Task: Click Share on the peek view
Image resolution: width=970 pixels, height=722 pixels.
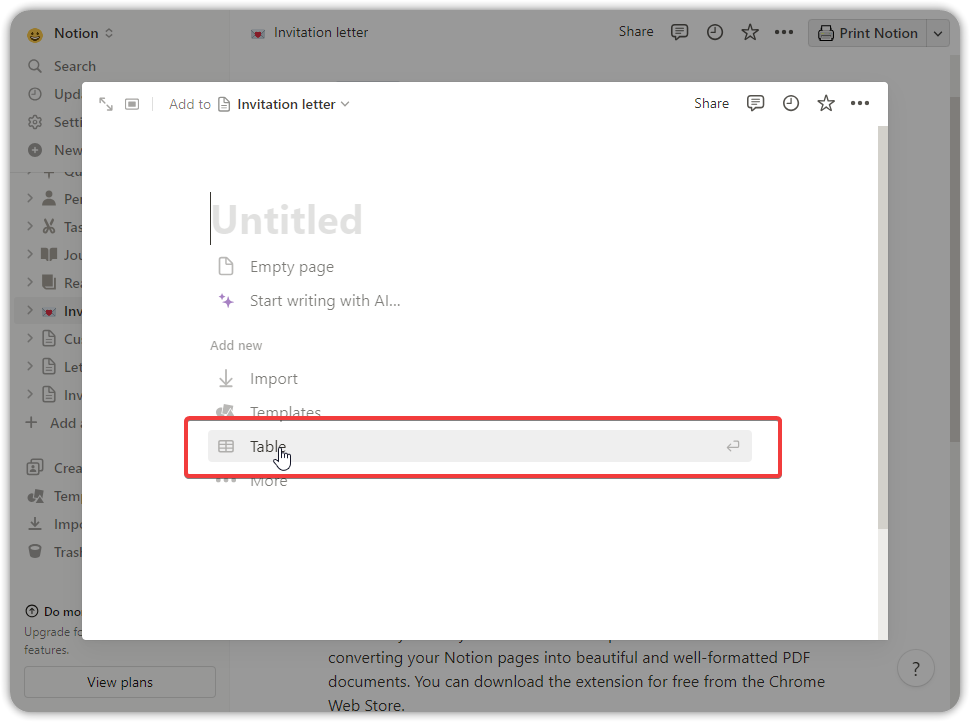Action: 711,103
